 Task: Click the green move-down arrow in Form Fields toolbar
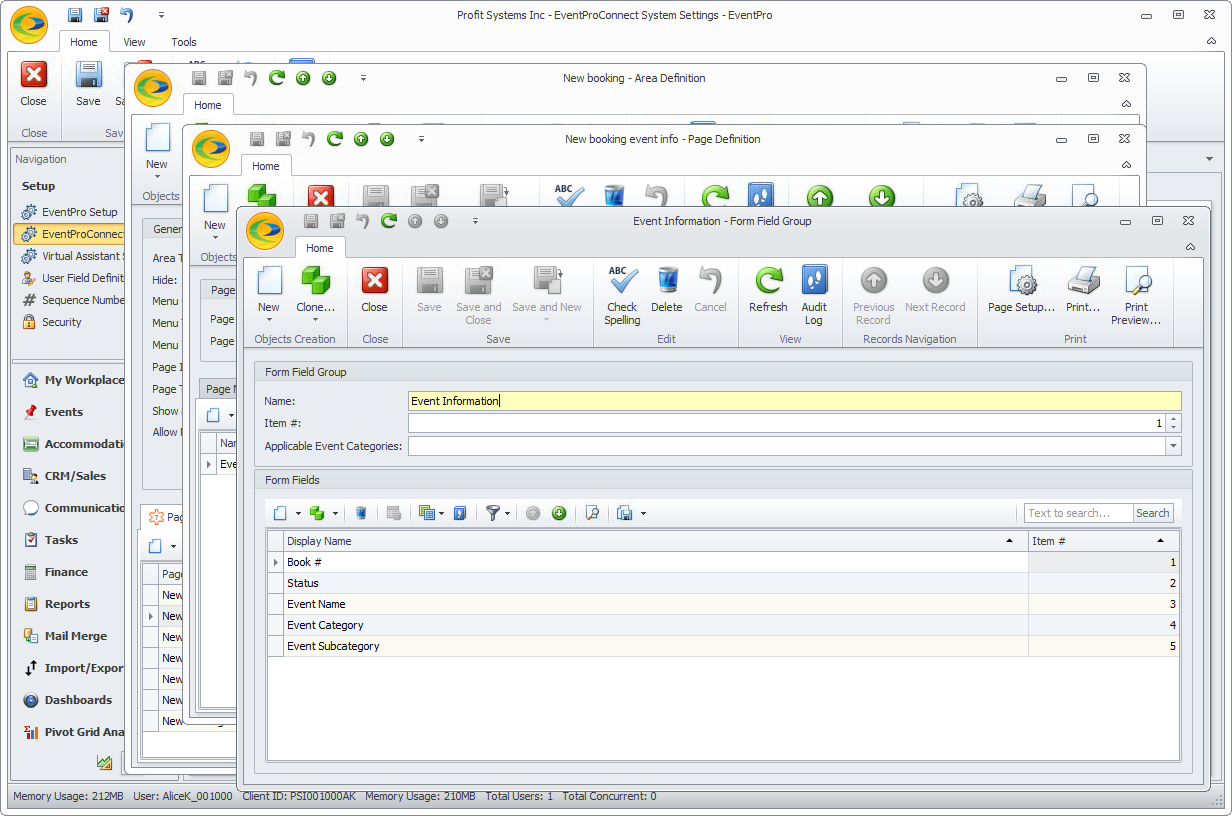[559, 513]
